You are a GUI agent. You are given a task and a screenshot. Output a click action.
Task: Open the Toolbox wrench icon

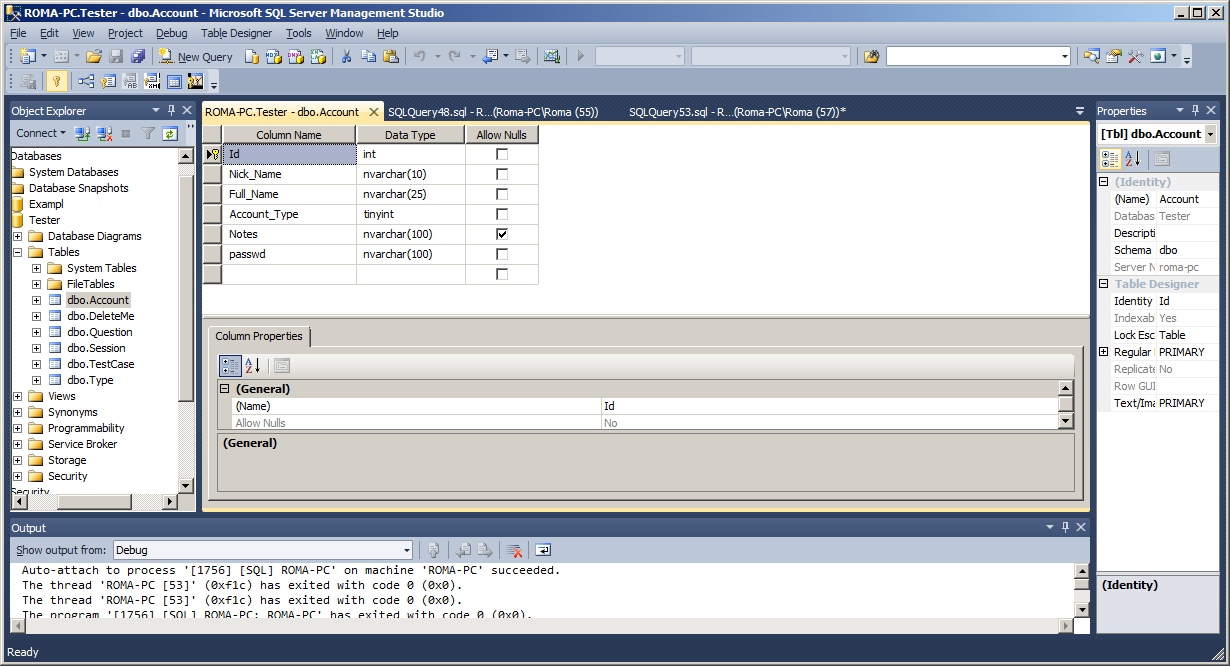(x=1135, y=57)
